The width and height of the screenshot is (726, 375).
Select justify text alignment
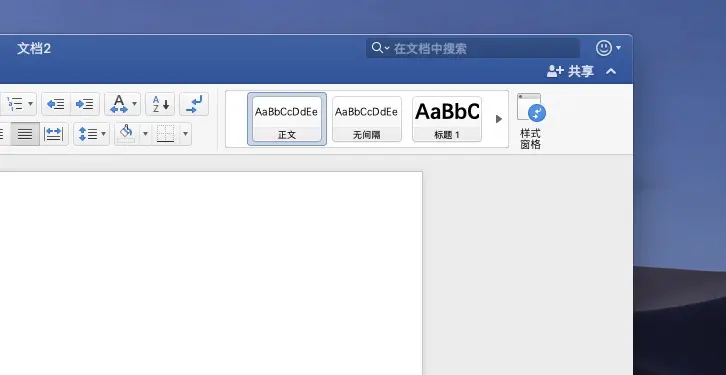[x=25, y=134]
